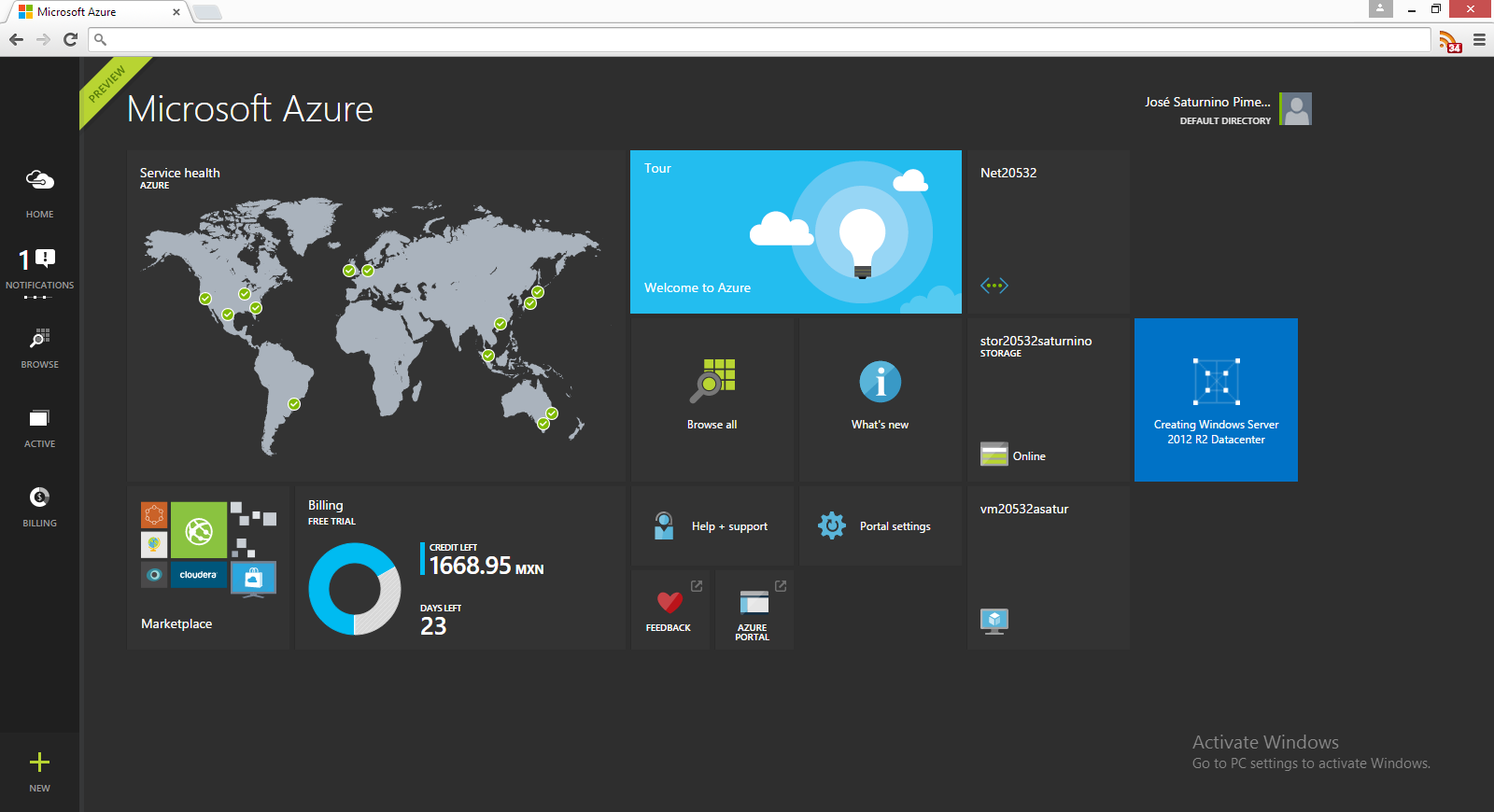Screen dimensions: 1494x812
Task: Open the user account avatar
Action: 1295,108
